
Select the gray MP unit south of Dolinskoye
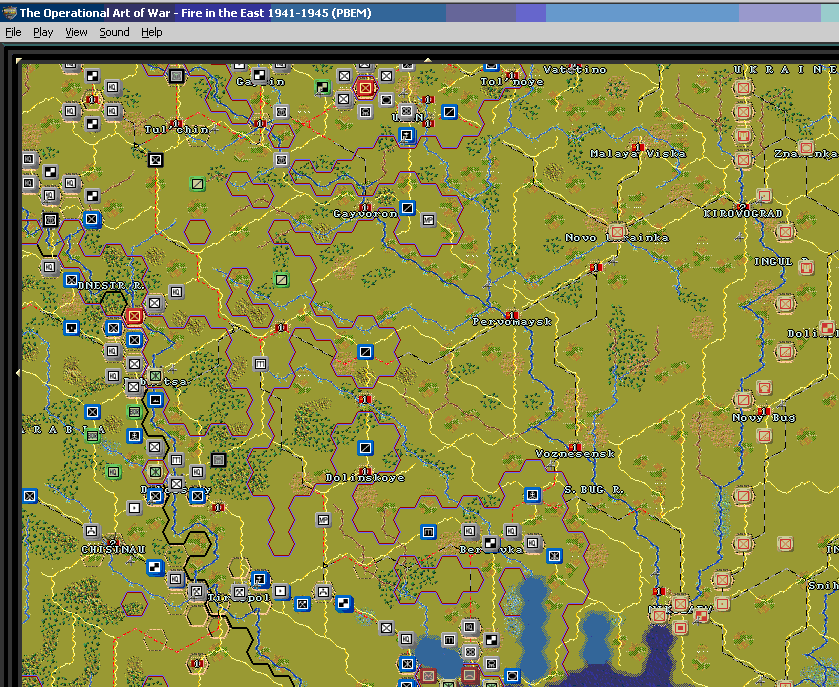click(x=323, y=519)
